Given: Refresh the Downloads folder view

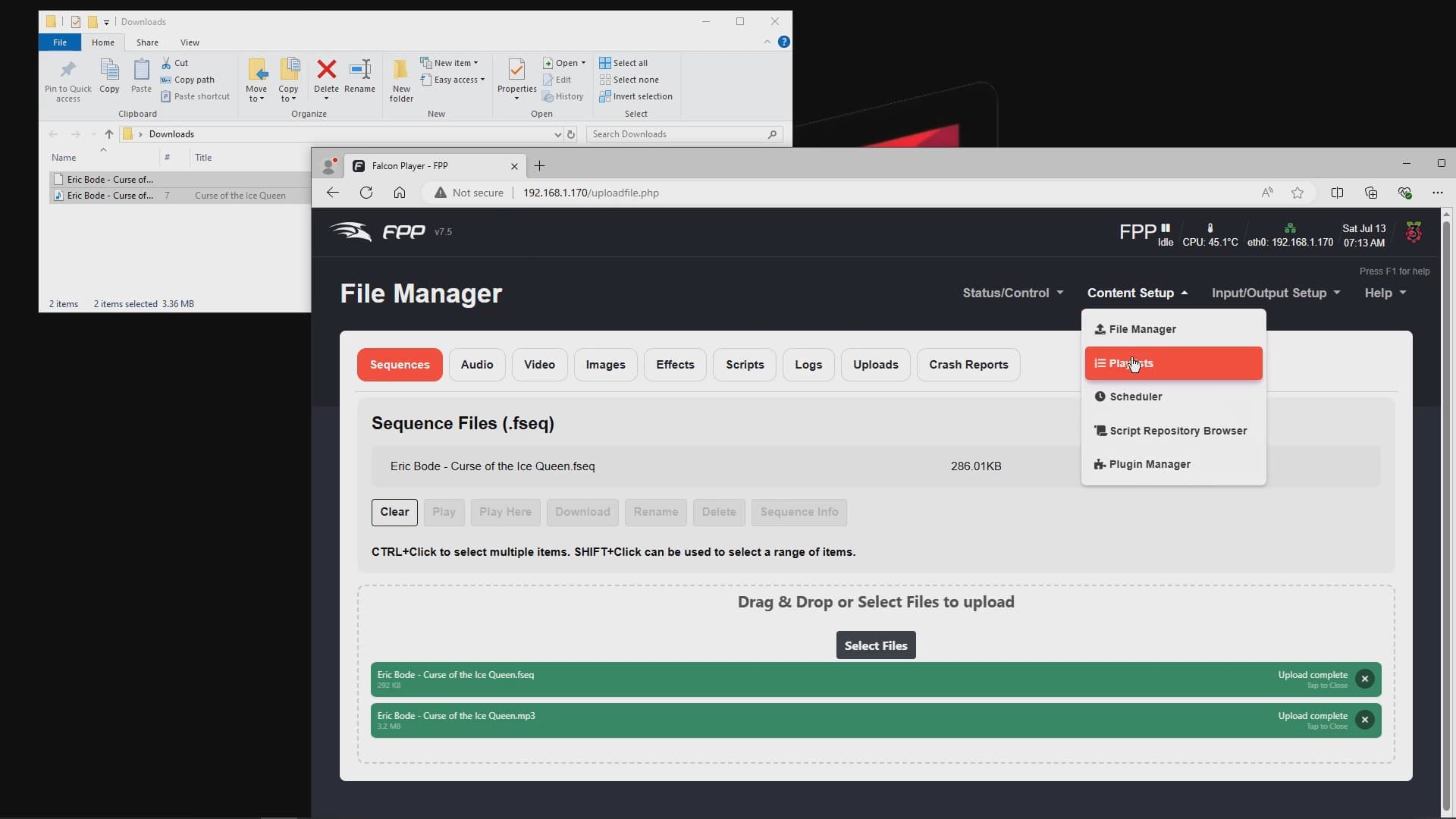Looking at the screenshot, I should point(571,134).
